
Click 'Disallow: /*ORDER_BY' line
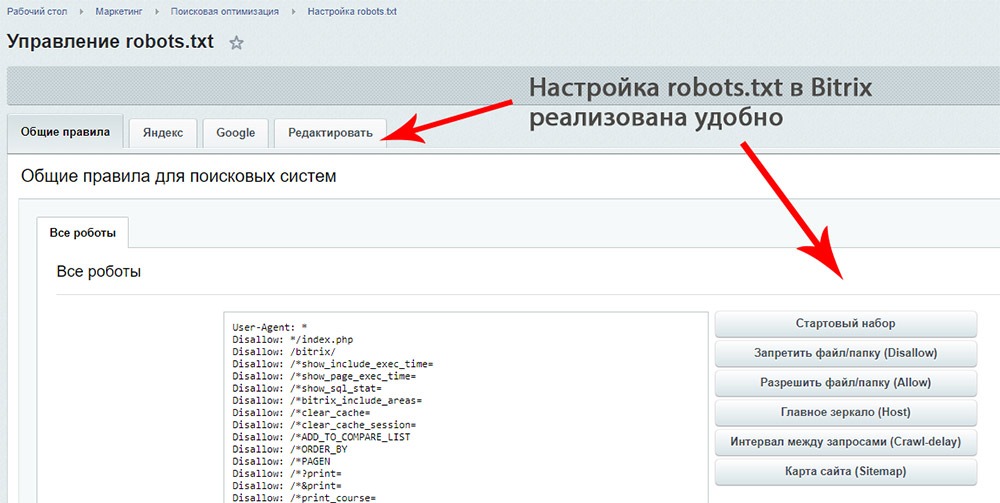click(x=290, y=449)
